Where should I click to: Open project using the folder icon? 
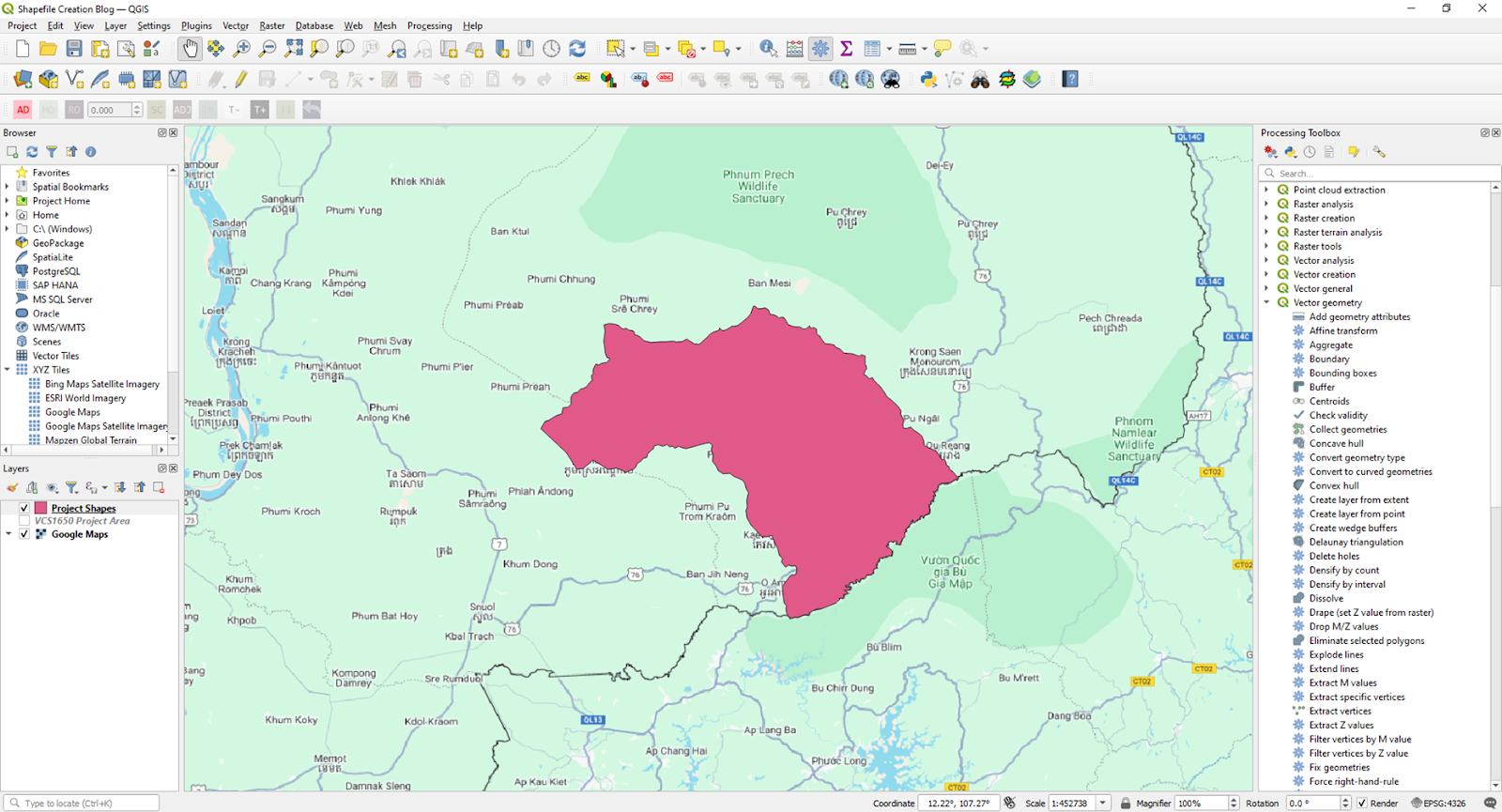[48, 49]
